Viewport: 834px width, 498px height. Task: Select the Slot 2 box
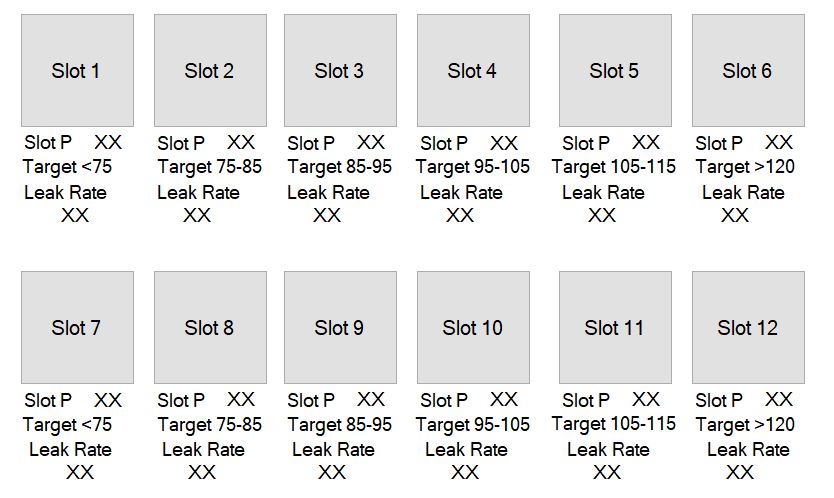210,70
